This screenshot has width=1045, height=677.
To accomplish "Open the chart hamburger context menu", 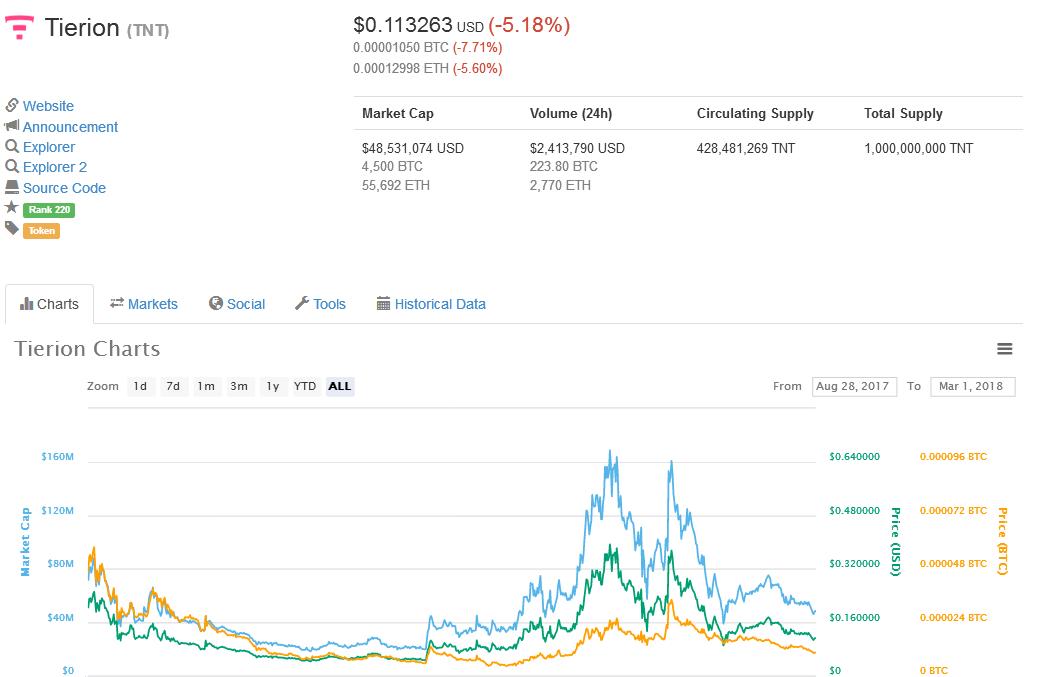I will point(1005,349).
